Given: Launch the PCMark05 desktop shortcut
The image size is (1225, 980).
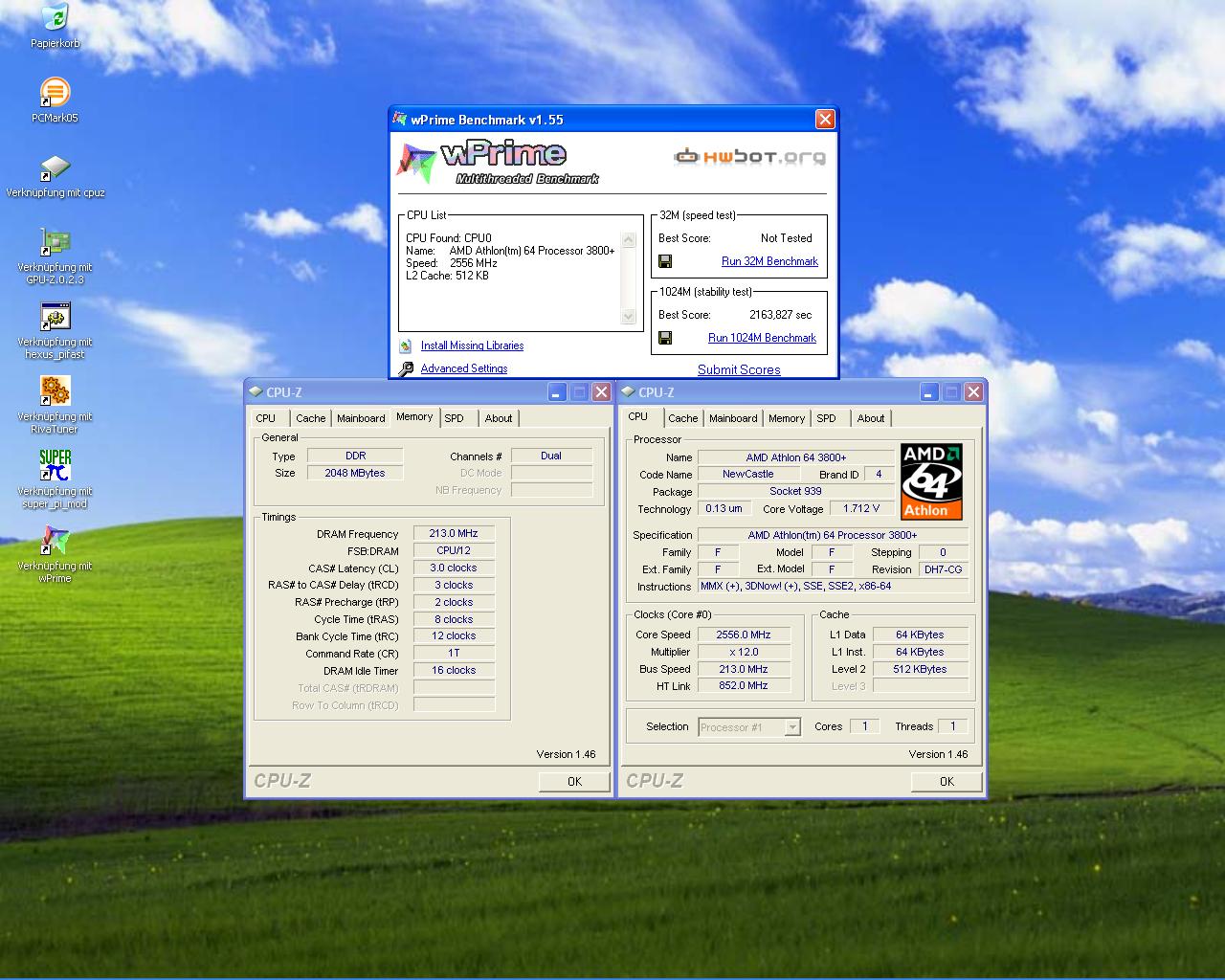Looking at the screenshot, I should click(56, 93).
